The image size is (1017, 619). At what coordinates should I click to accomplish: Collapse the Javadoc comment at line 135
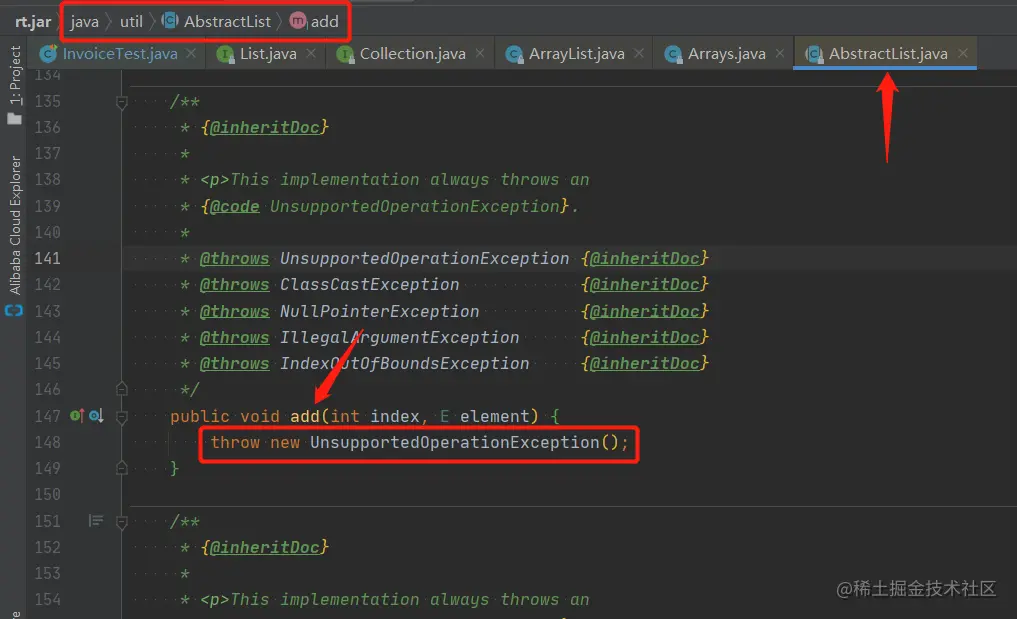(121, 102)
